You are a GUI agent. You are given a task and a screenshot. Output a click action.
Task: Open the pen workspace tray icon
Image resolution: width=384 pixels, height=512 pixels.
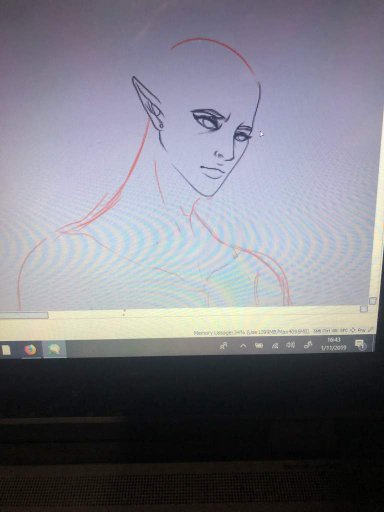tap(308, 345)
